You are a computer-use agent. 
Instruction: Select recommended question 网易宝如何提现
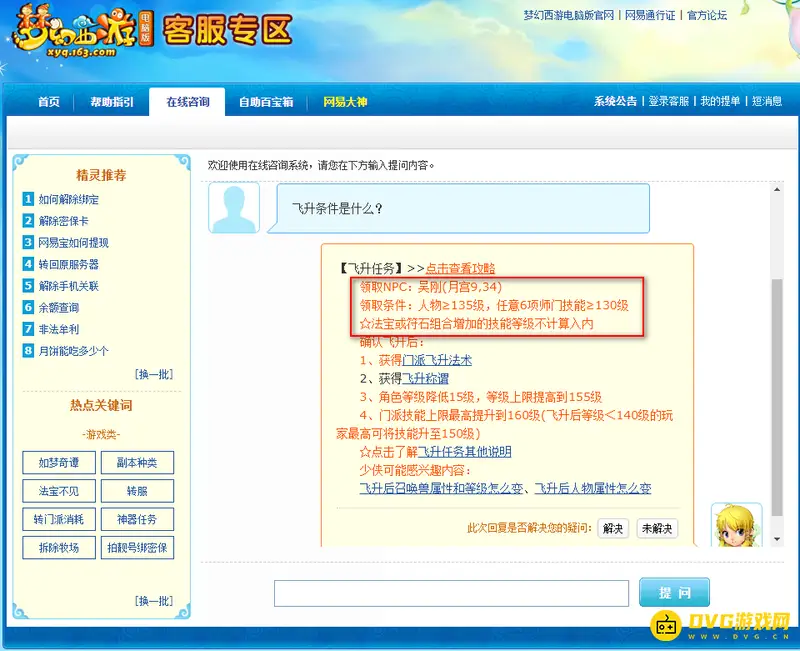tap(73, 243)
